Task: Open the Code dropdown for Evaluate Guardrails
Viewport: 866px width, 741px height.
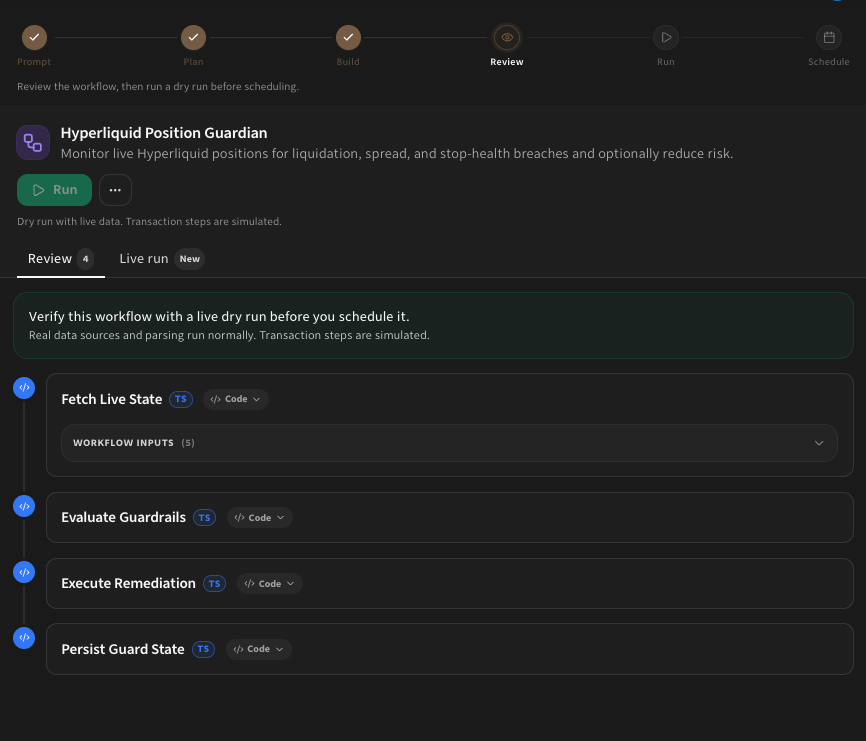Action: click(259, 517)
